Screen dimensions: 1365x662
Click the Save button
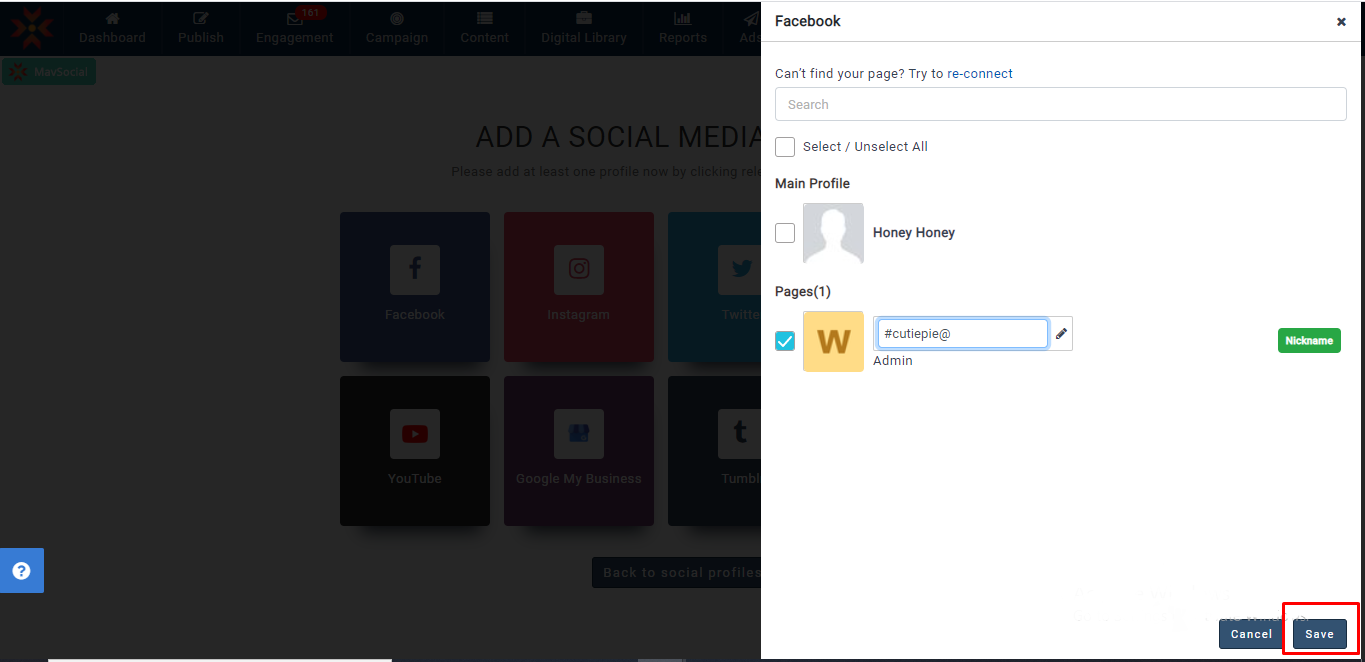point(1319,634)
